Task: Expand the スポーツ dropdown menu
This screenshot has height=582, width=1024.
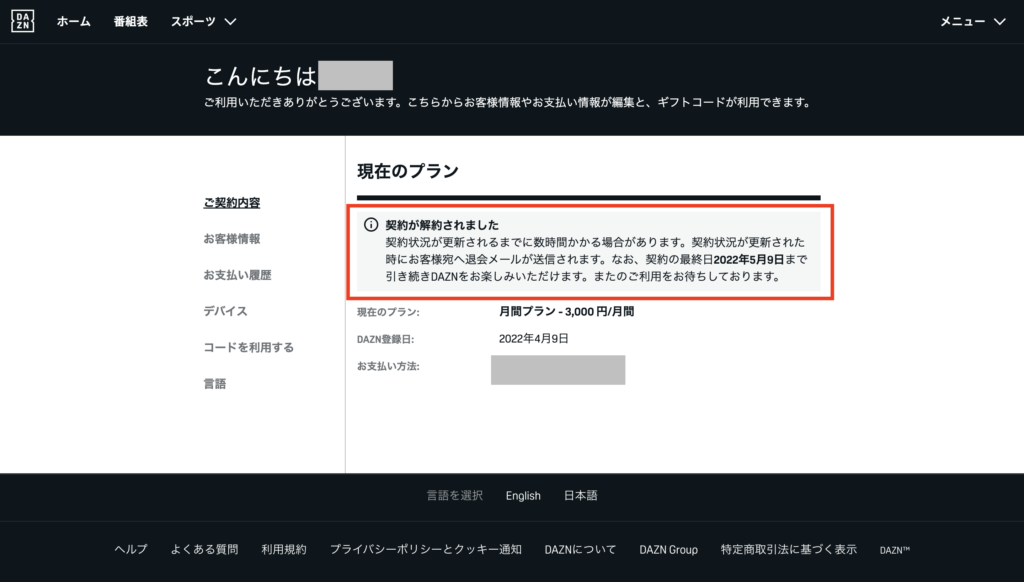Action: [x=203, y=22]
